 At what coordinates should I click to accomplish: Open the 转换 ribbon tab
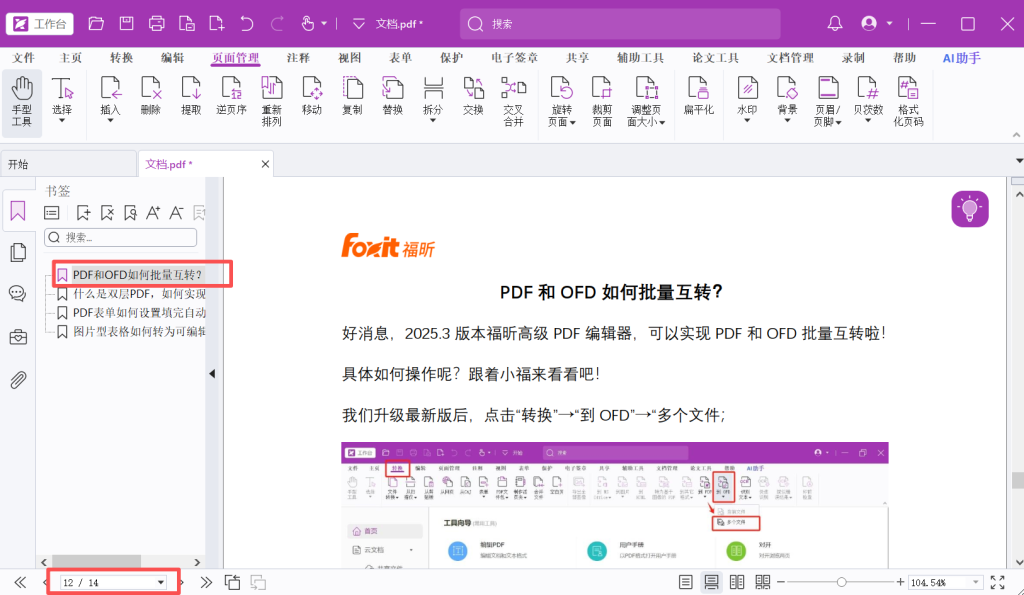tap(121, 58)
